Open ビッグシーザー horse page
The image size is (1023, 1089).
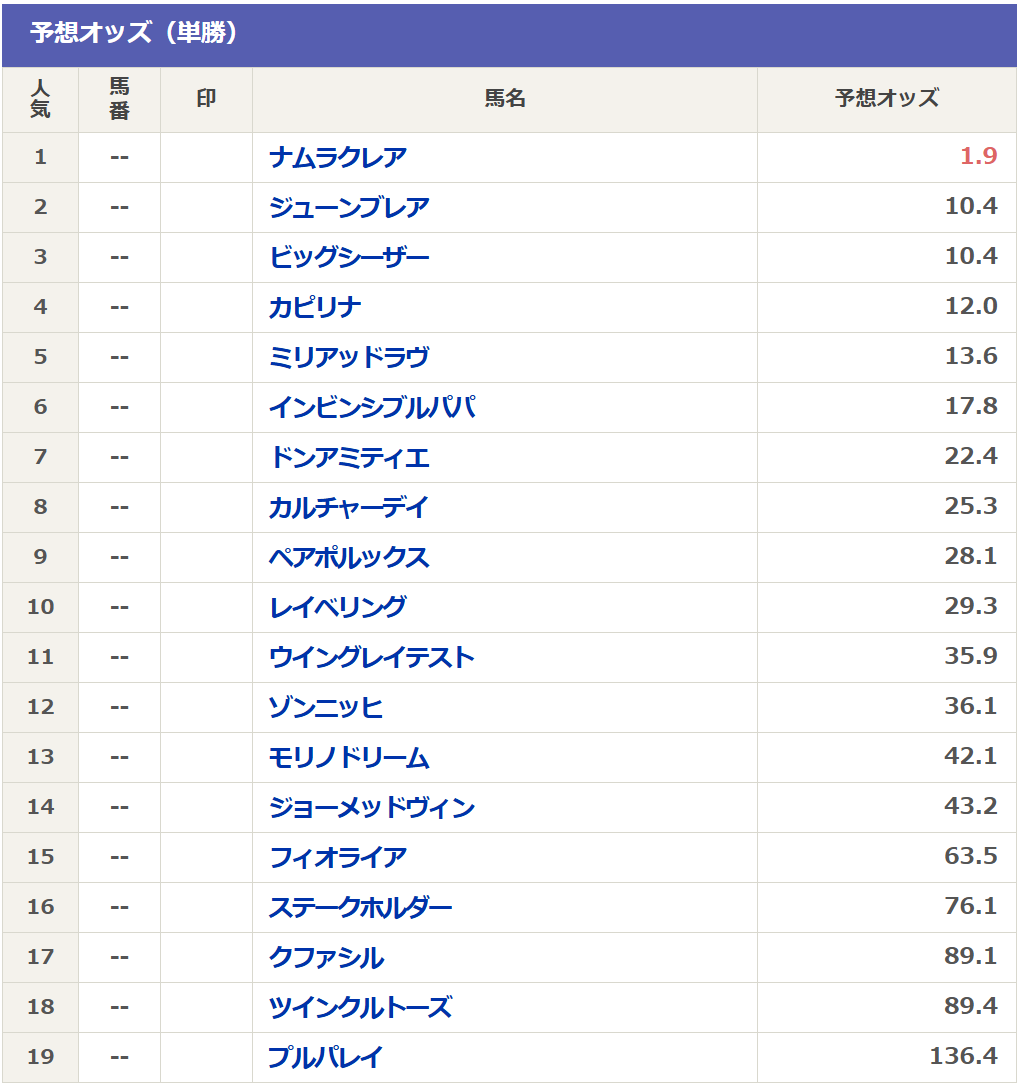click(349, 258)
